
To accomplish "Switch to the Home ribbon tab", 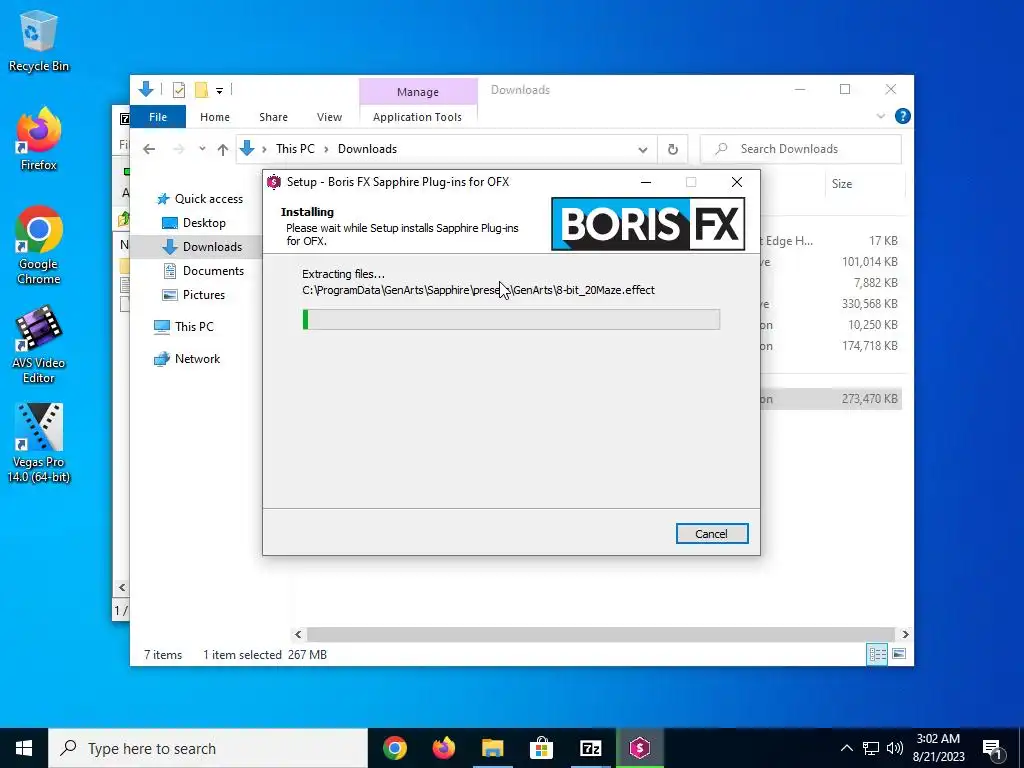I will [x=215, y=117].
